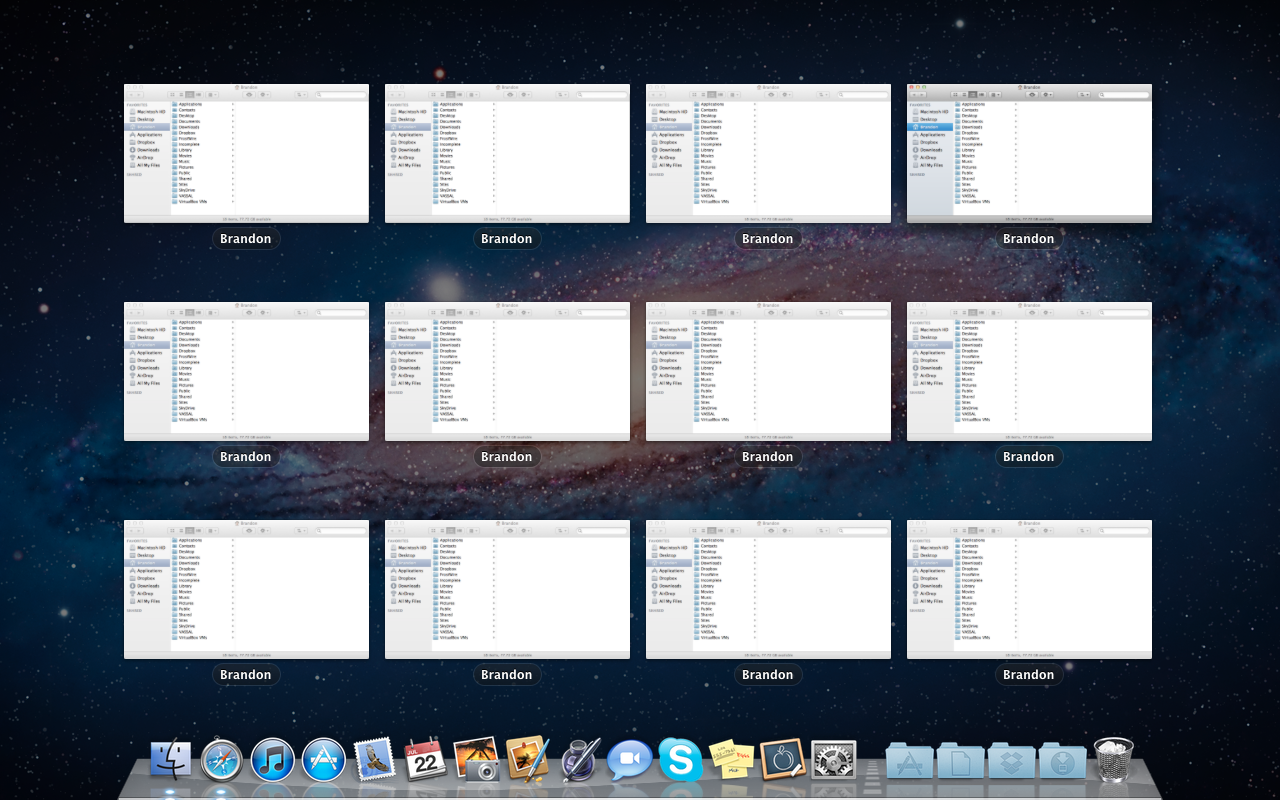Open the Calendar icon showing 22
Image resolution: width=1280 pixels, height=800 pixels.
point(425,761)
